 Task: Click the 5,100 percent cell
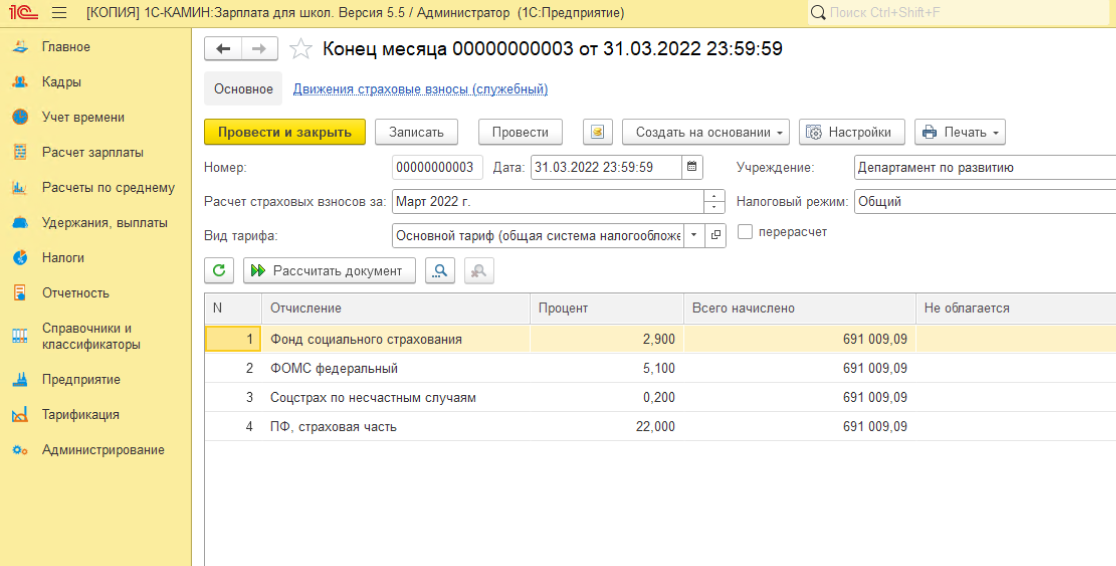tap(607, 368)
